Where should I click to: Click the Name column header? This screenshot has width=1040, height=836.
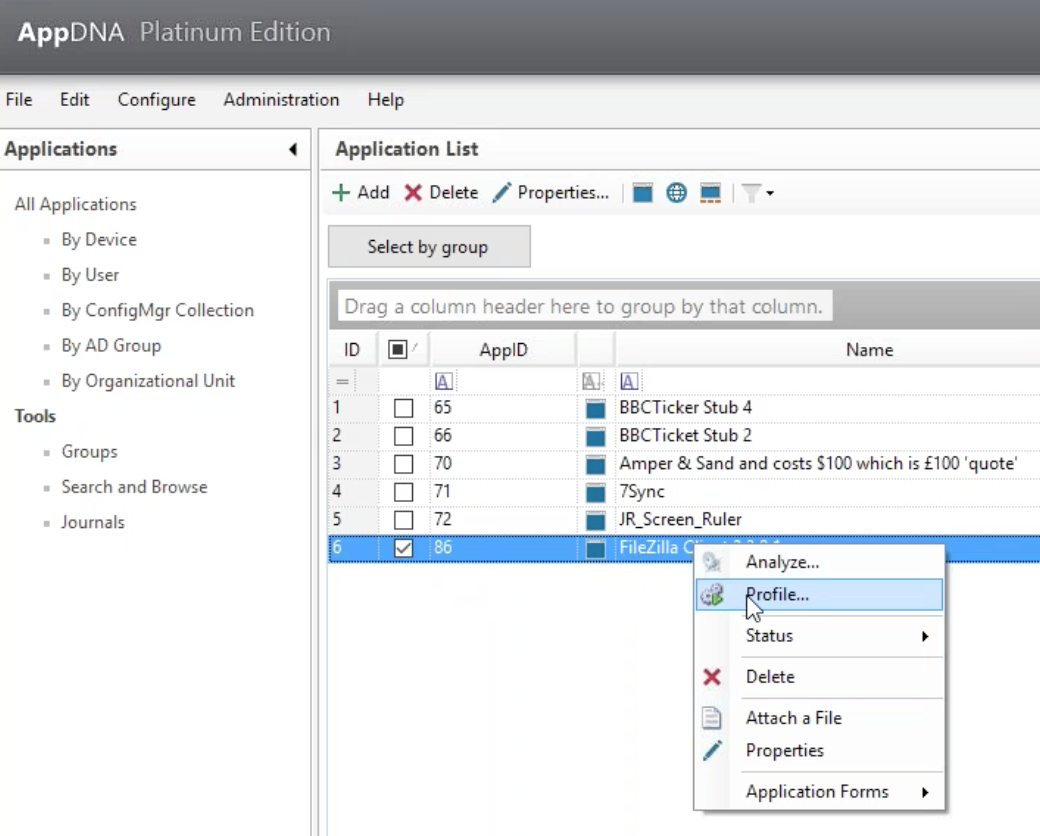click(x=868, y=349)
